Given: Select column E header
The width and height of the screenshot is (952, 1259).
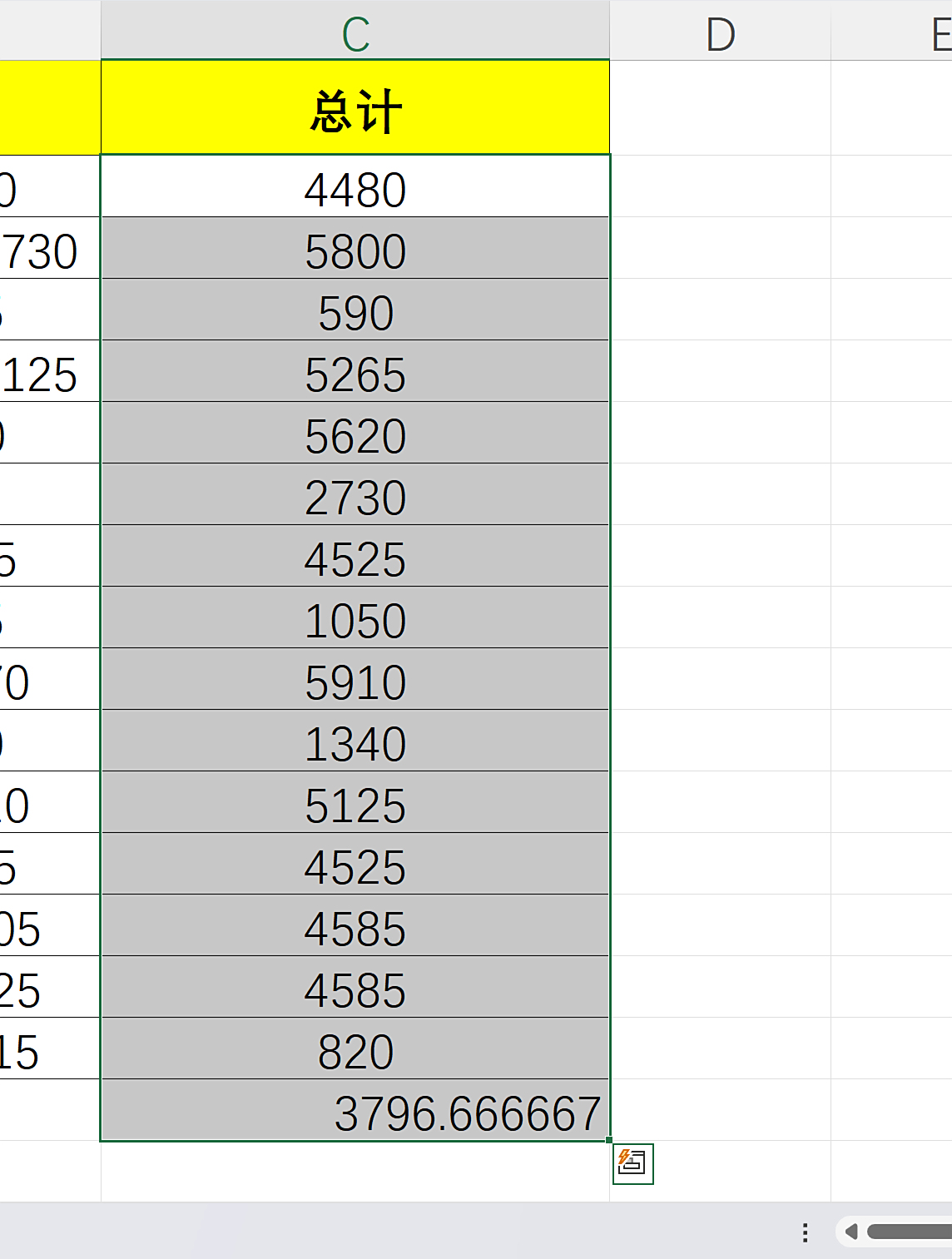Looking at the screenshot, I should pyautogui.click(x=940, y=33).
